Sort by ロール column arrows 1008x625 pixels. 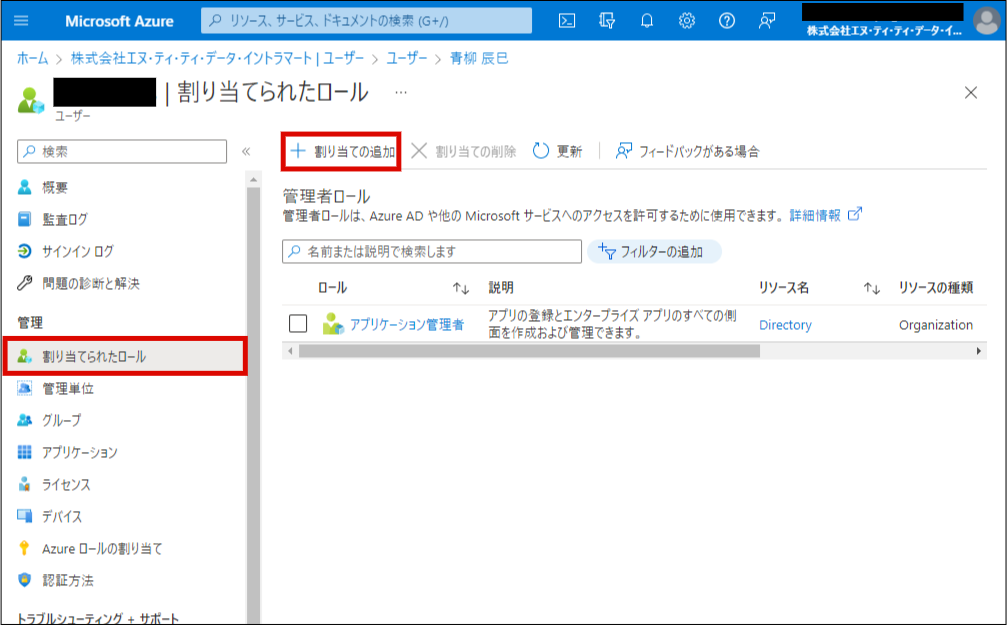[460, 288]
